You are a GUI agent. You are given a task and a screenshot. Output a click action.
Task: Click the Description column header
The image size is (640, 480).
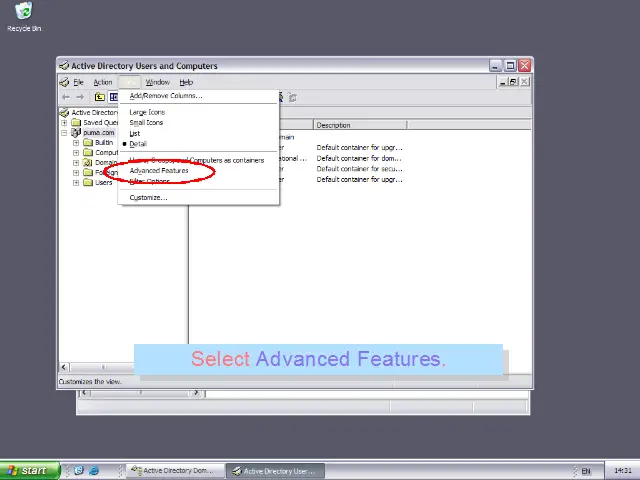(360, 125)
